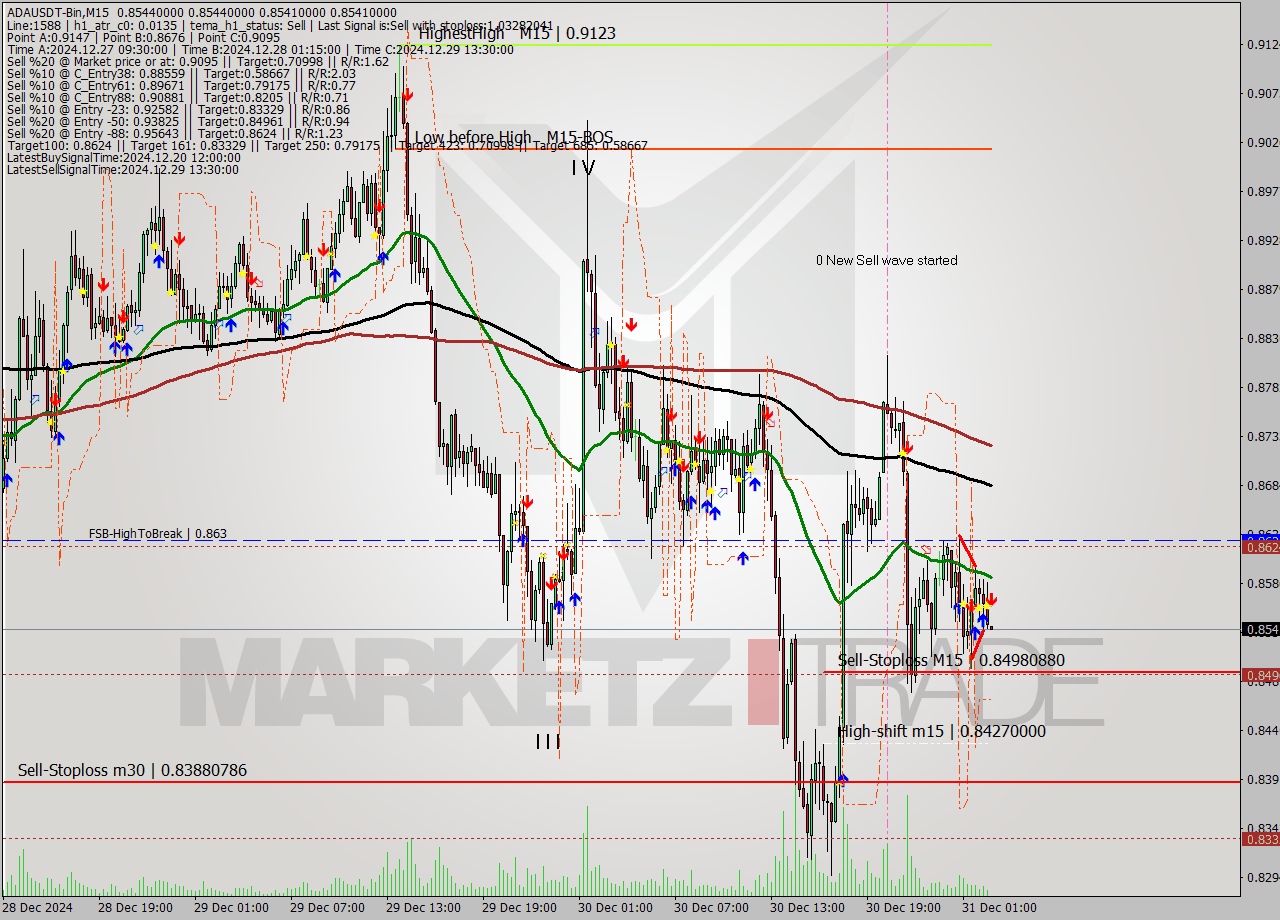The height and width of the screenshot is (920, 1280).
Task: Click the '0 New Sell wave started' text
Action: [886, 260]
